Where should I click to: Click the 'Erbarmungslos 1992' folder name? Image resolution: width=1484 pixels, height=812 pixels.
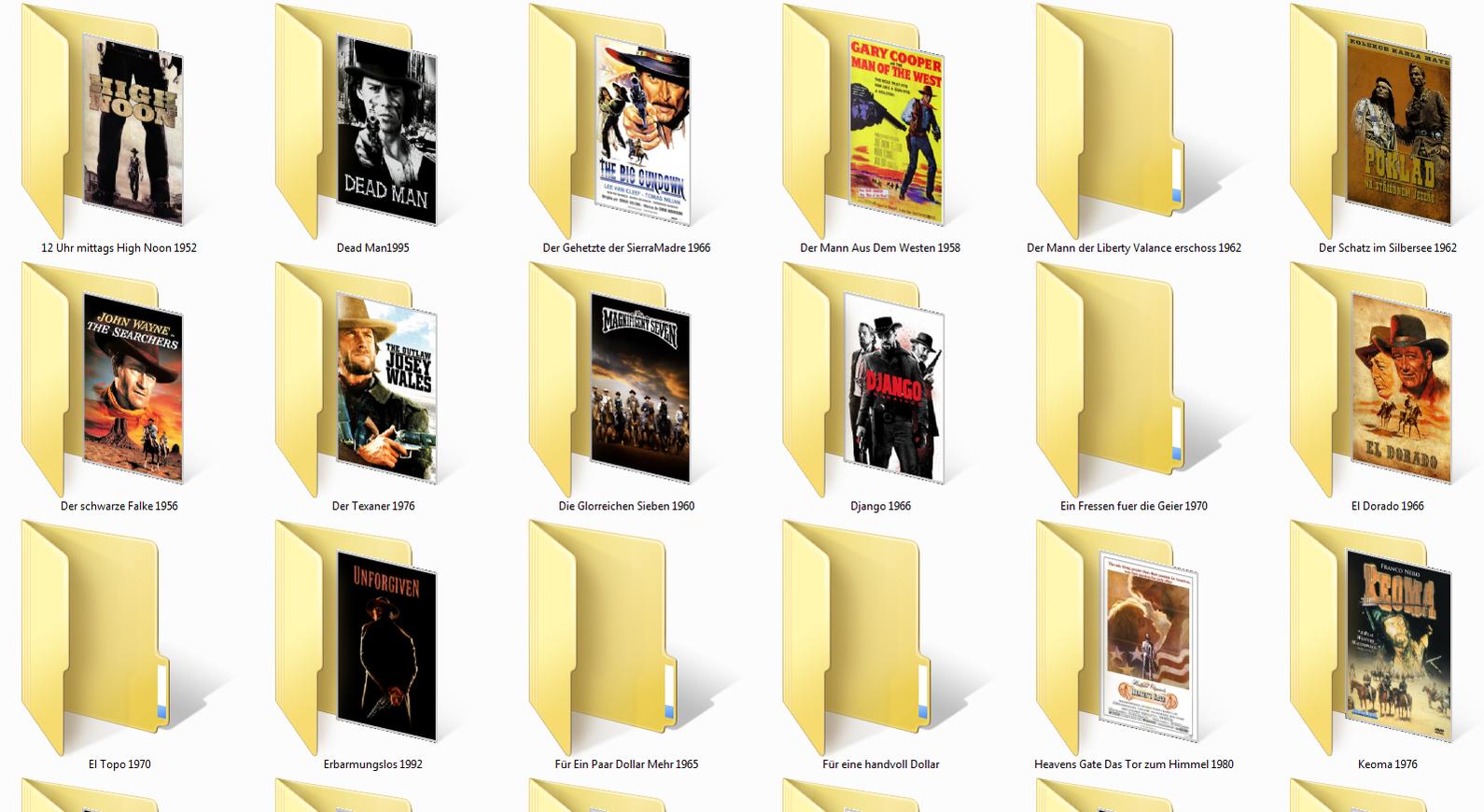click(373, 764)
